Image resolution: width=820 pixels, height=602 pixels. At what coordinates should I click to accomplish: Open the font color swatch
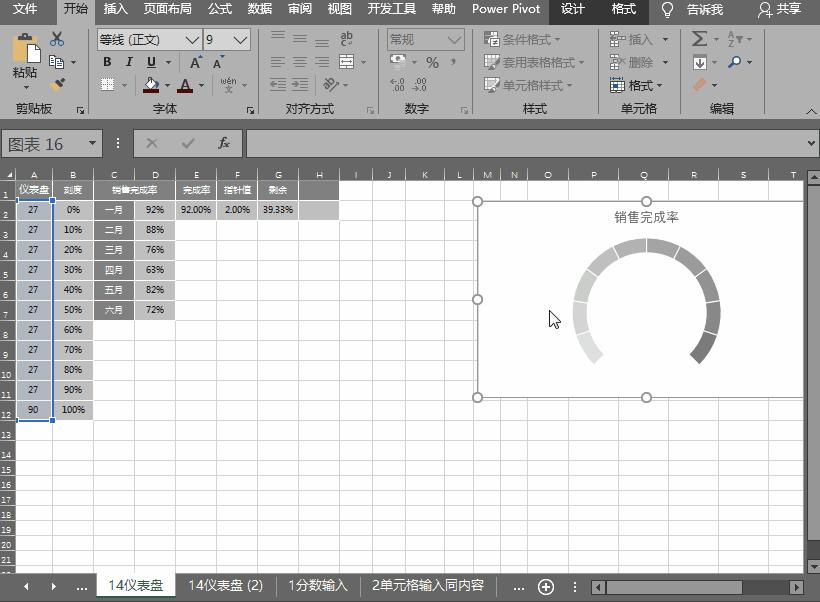[x=185, y=87]
